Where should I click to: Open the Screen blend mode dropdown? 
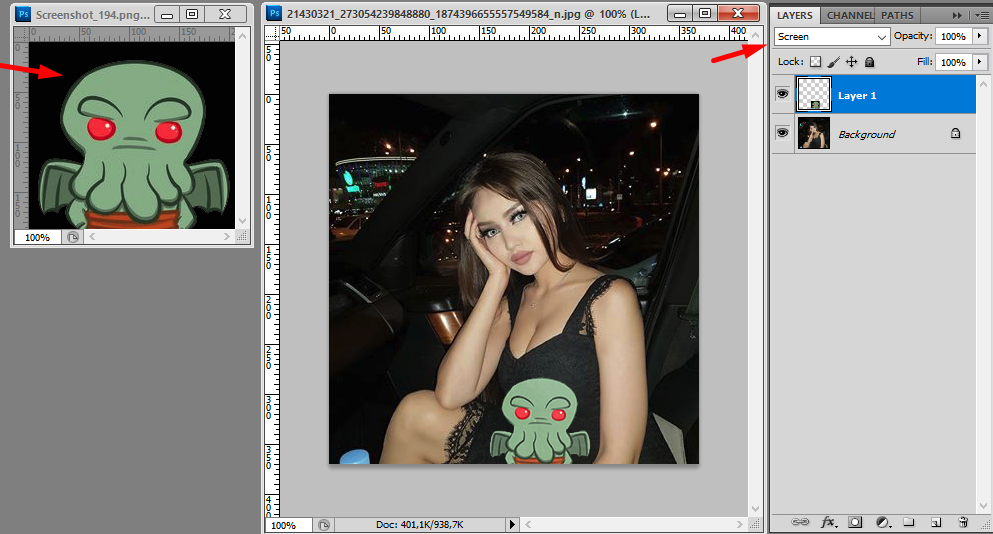tap(832, 37)
